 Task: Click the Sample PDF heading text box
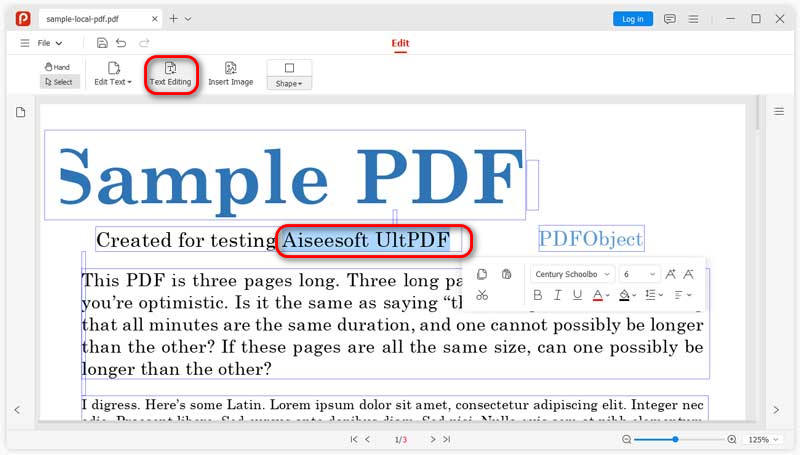click(x=285, y=175)
